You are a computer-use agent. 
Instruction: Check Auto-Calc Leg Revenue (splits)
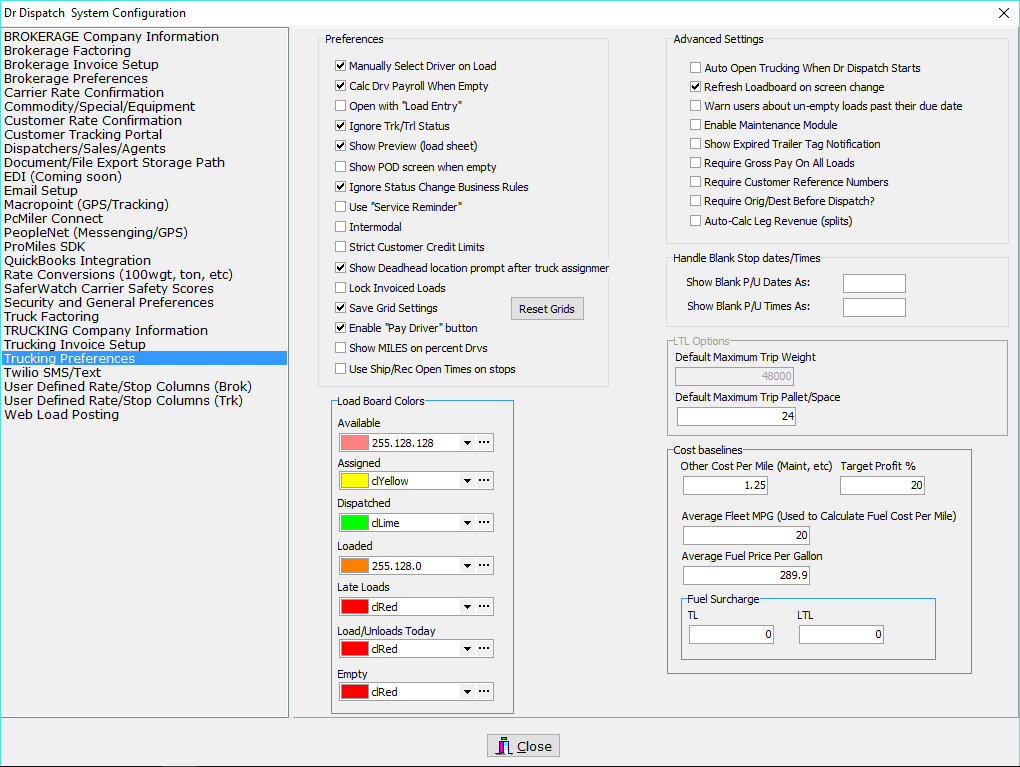[695, 221]
